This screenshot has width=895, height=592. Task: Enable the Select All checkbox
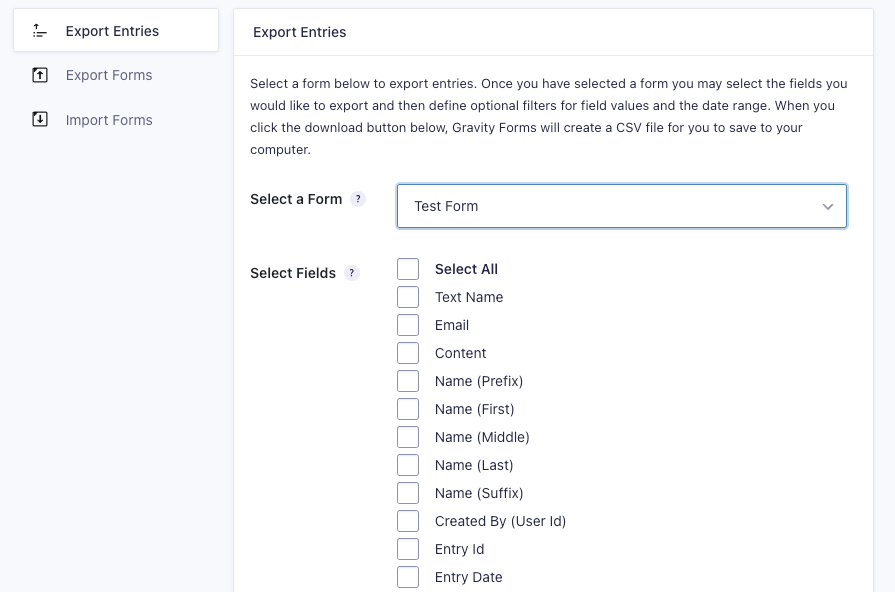(408, 268)
